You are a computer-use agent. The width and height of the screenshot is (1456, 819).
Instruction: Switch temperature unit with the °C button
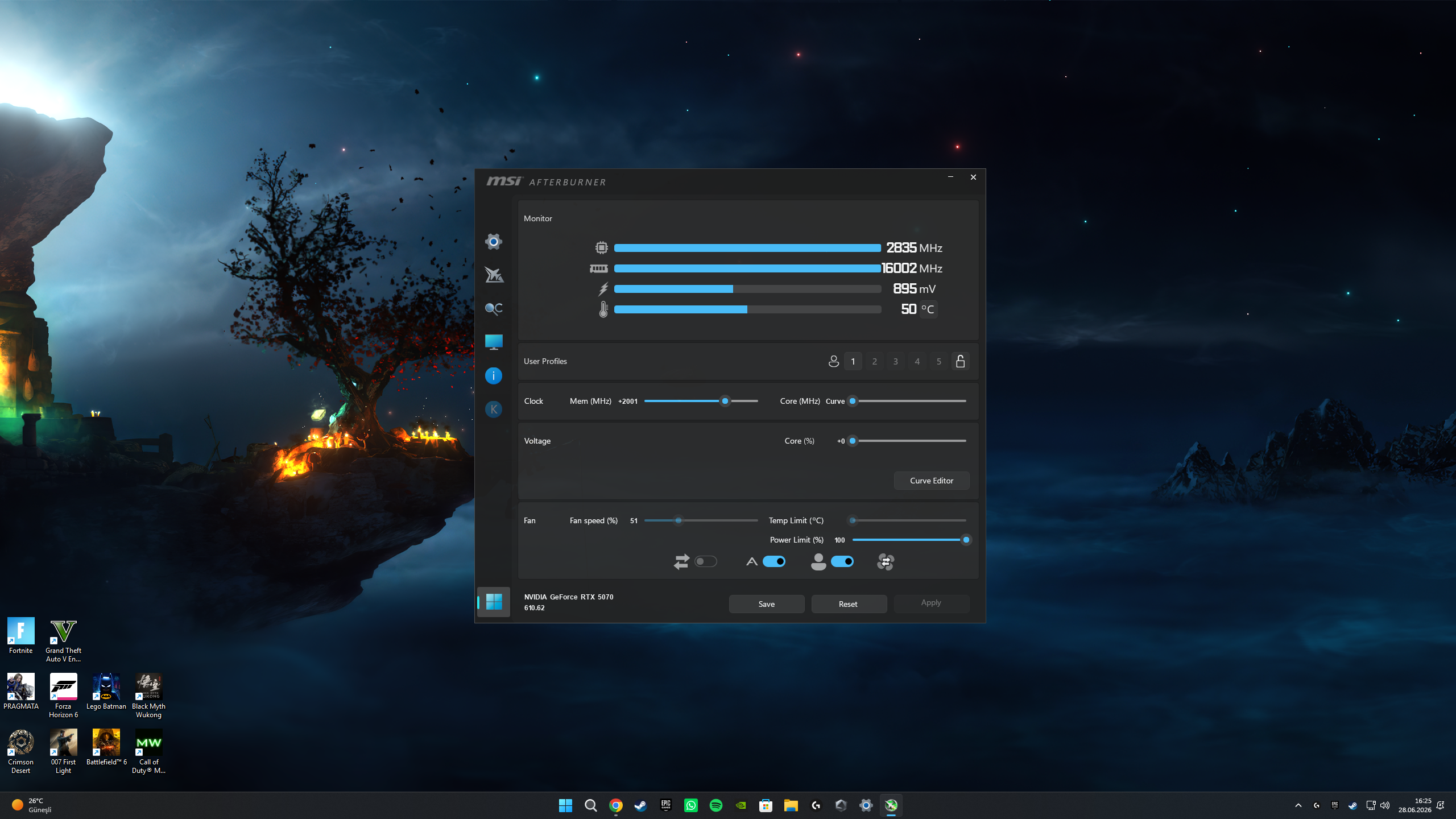(x=928, y=309)
